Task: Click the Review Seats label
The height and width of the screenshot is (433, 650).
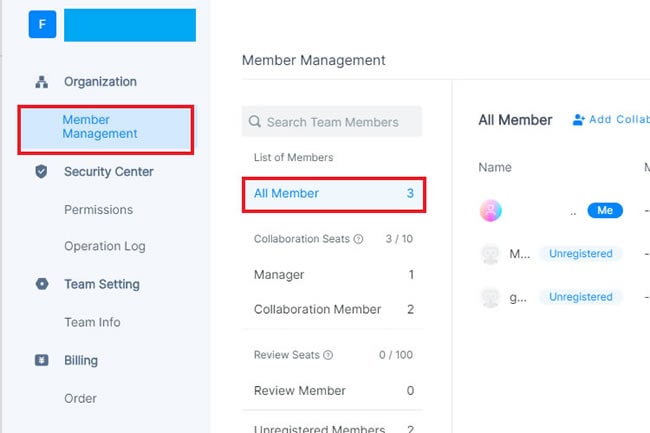Action: click(287, 355)
